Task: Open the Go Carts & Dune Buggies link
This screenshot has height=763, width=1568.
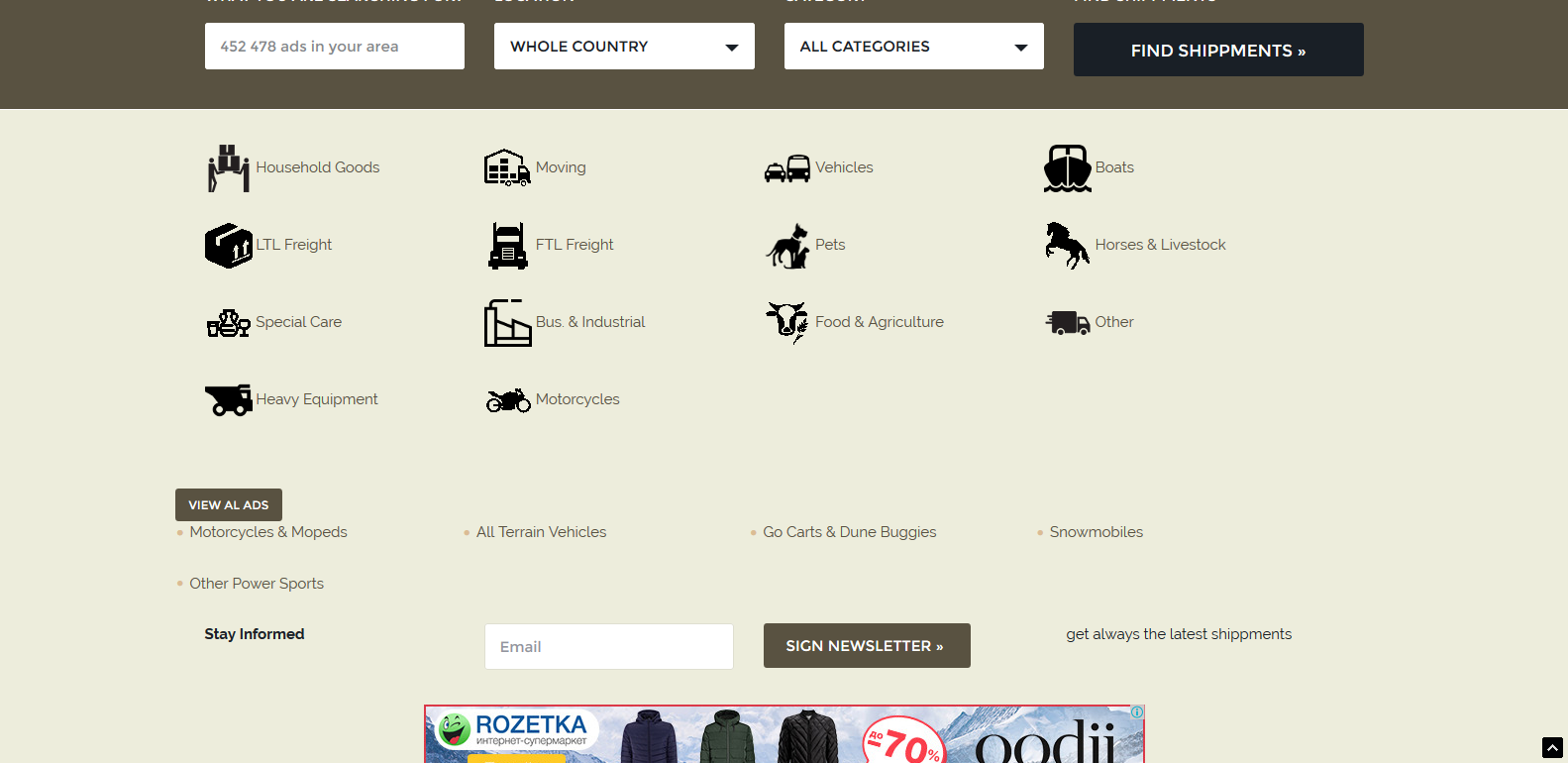Action: pos(849,532)
